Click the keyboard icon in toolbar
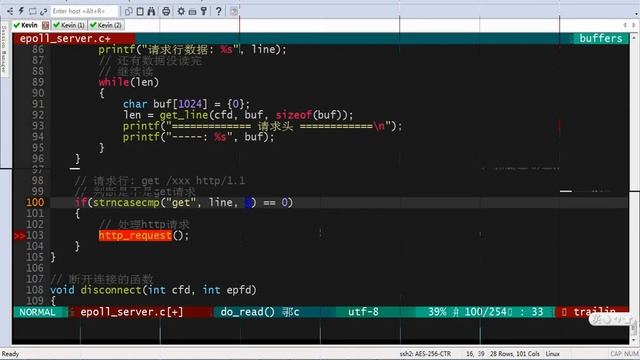 (x=192, y=11)
